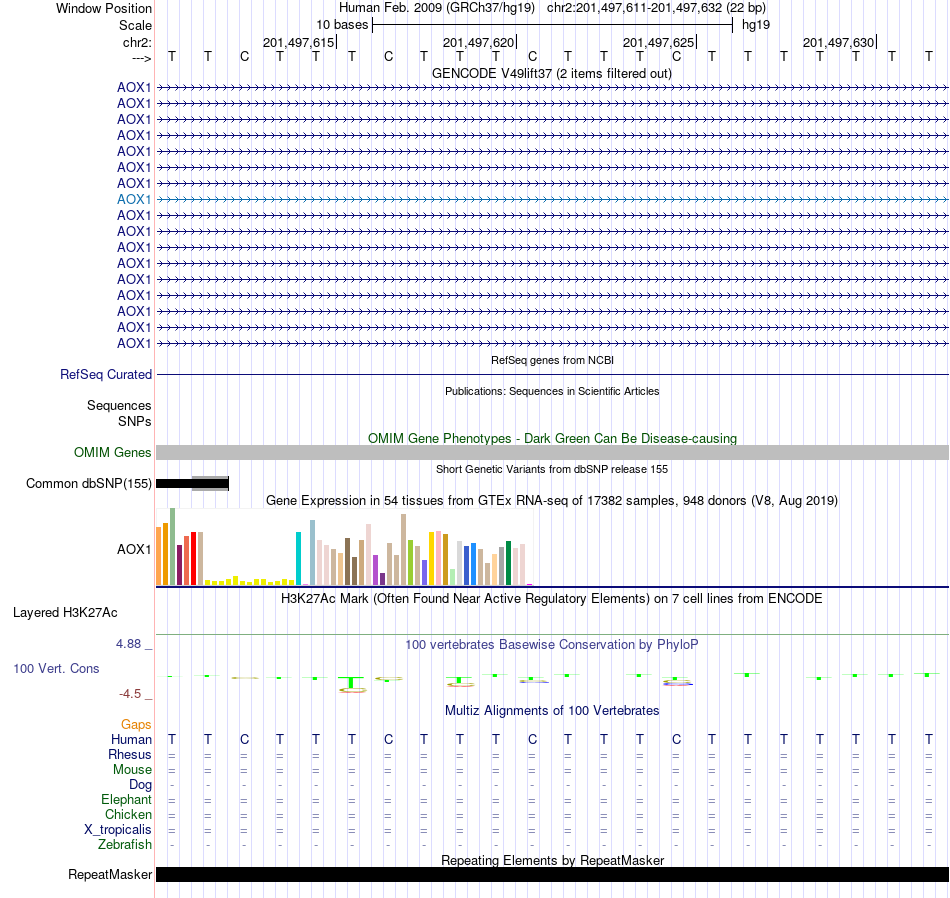Click 'Short Genetic Variants from dbSNP release 155'
The width and height of the screenshot is (950, 898).
pyautogui.click(x=552, y=469)
